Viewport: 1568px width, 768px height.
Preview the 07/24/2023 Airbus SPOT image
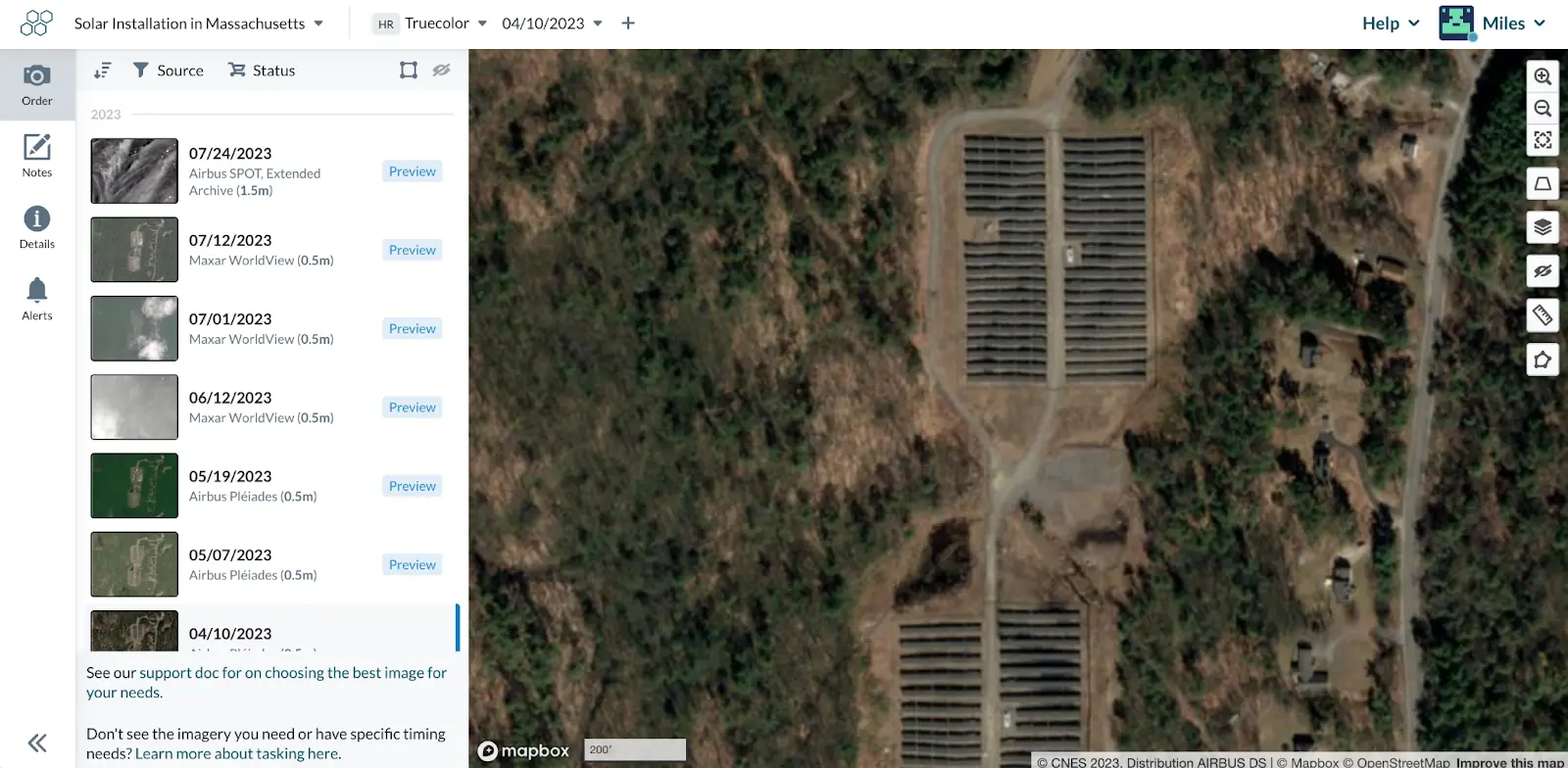pyautogui.click(x=413, y=171)
